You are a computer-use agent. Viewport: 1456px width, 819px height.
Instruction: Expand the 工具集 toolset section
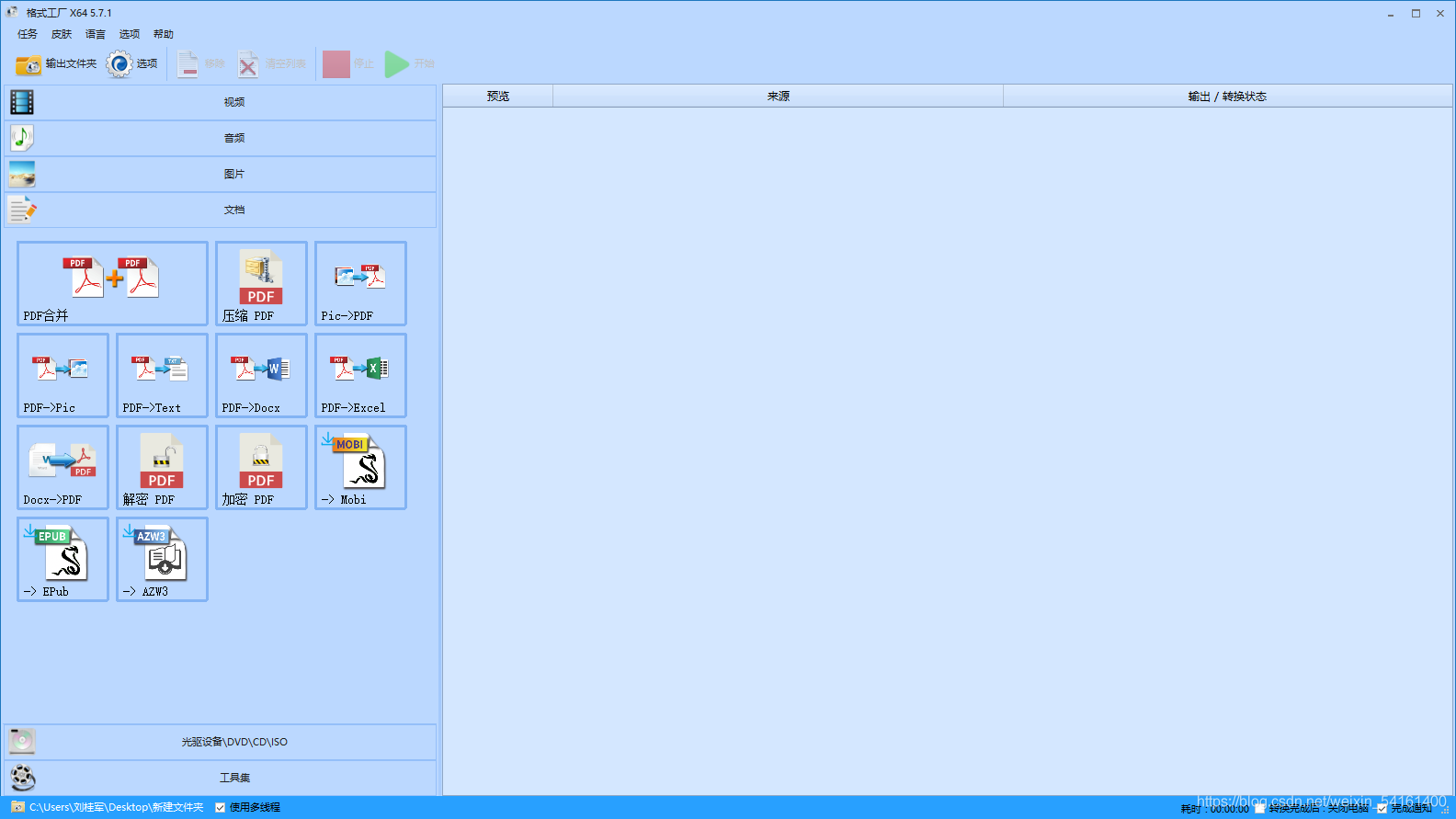point(221,778)
